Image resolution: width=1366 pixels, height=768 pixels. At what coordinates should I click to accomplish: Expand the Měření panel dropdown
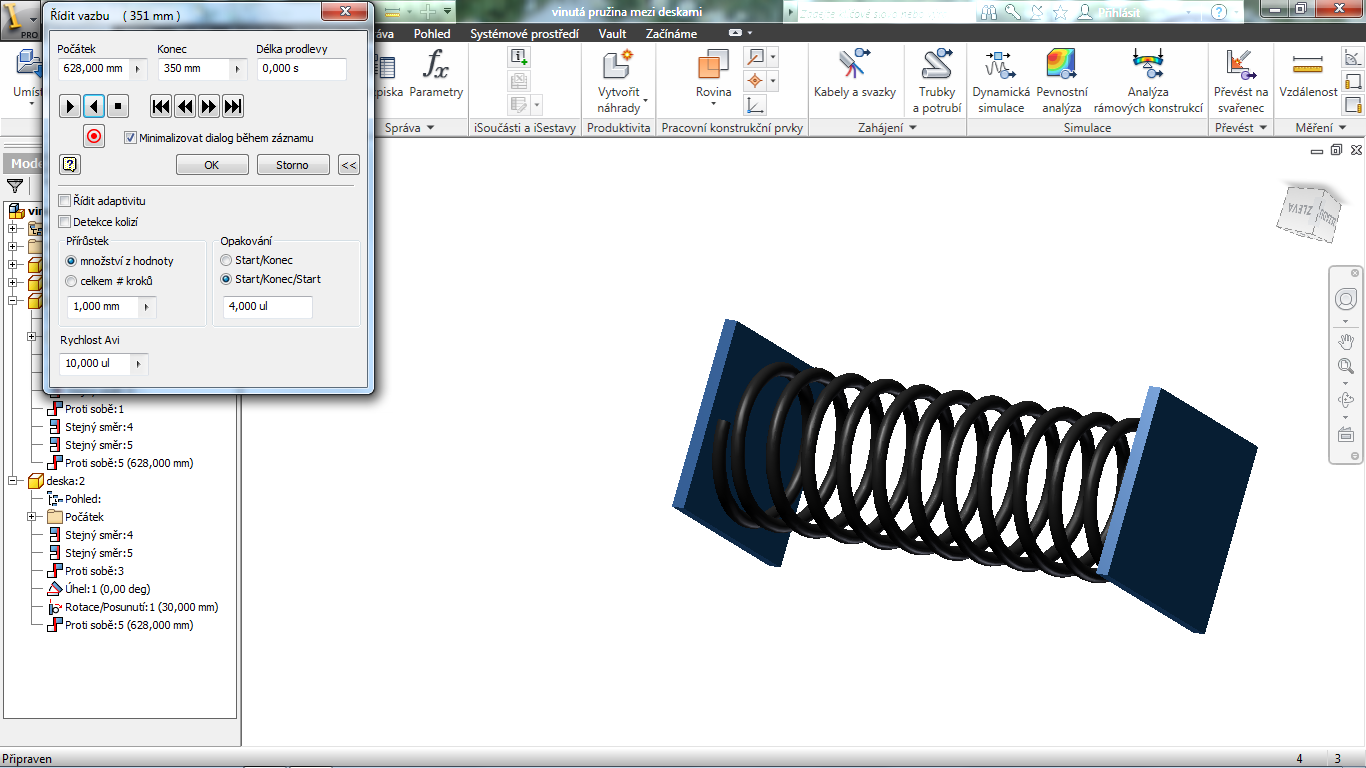tap(1342, 128)
